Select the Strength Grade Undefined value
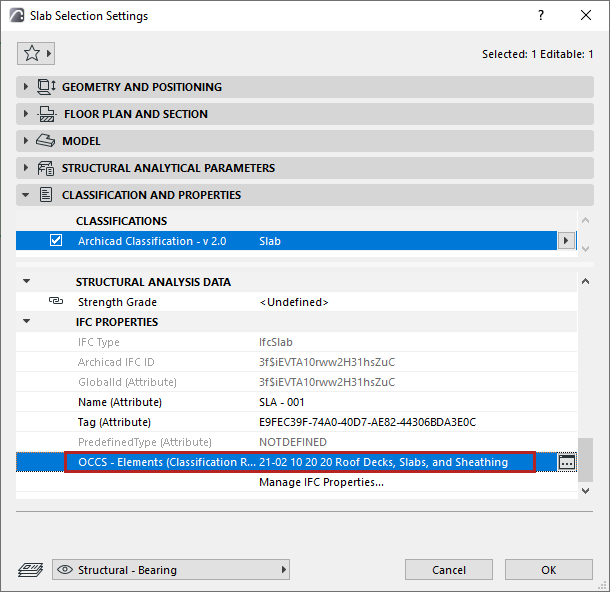610x592 pixels. (x=294, y=302)
